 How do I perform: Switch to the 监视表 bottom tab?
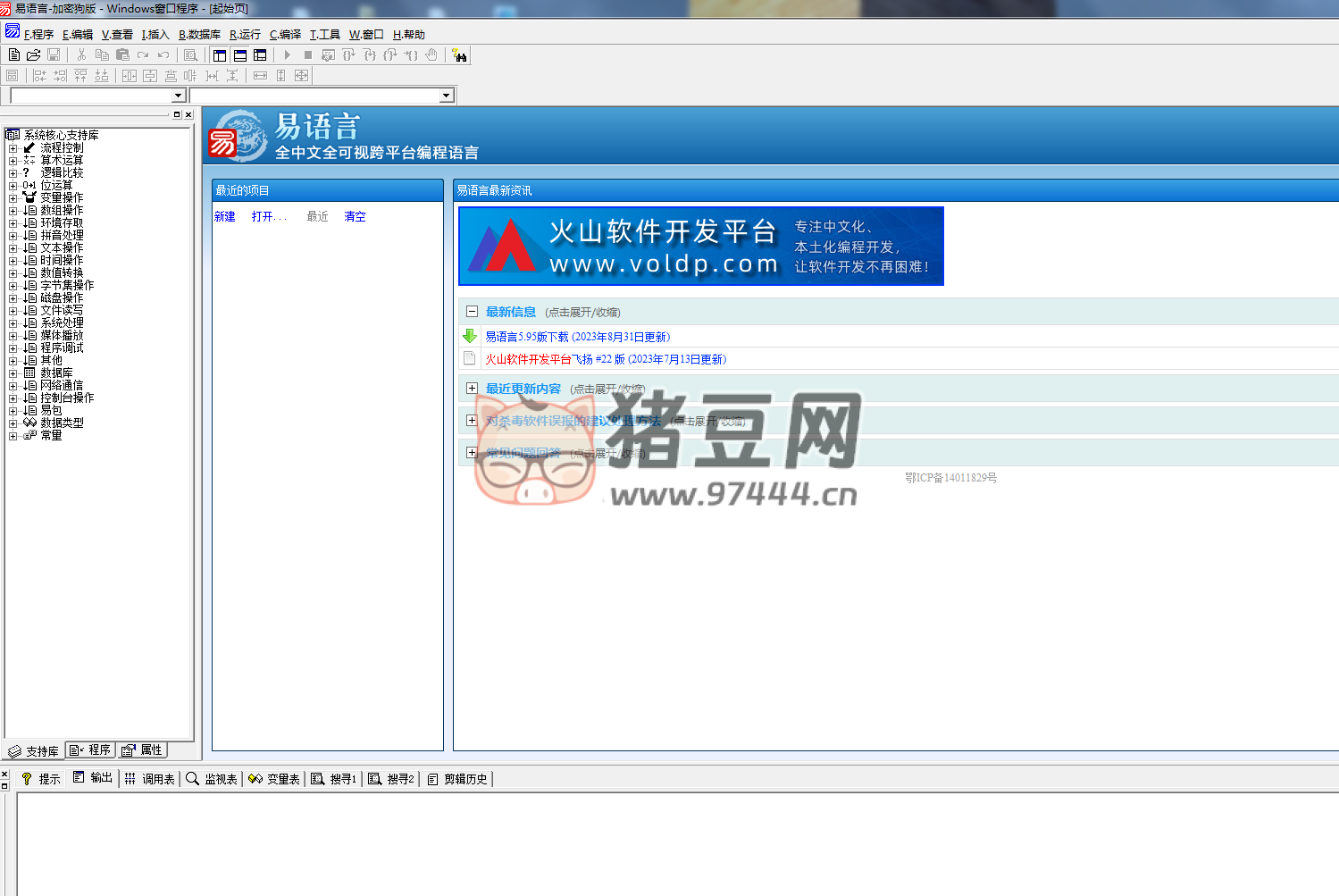point(211,779)
